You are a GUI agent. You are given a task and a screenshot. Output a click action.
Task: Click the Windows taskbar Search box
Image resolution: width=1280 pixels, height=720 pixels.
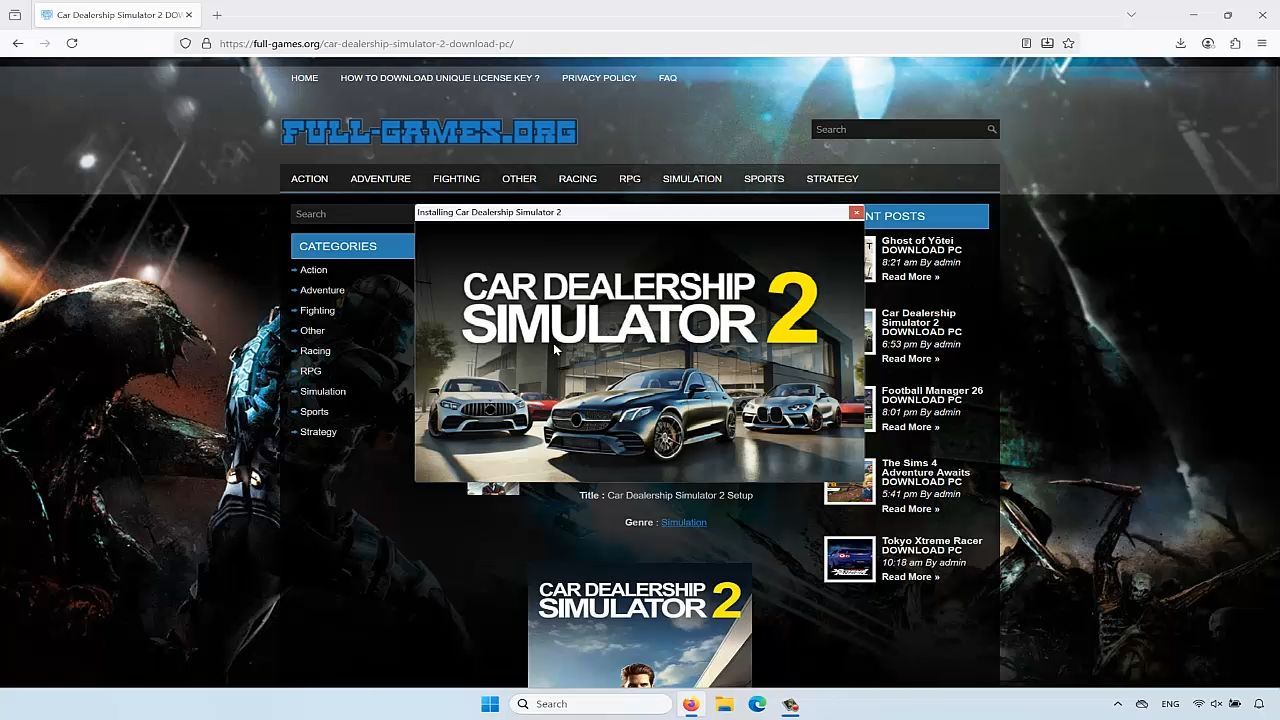[x=590, y=704]
